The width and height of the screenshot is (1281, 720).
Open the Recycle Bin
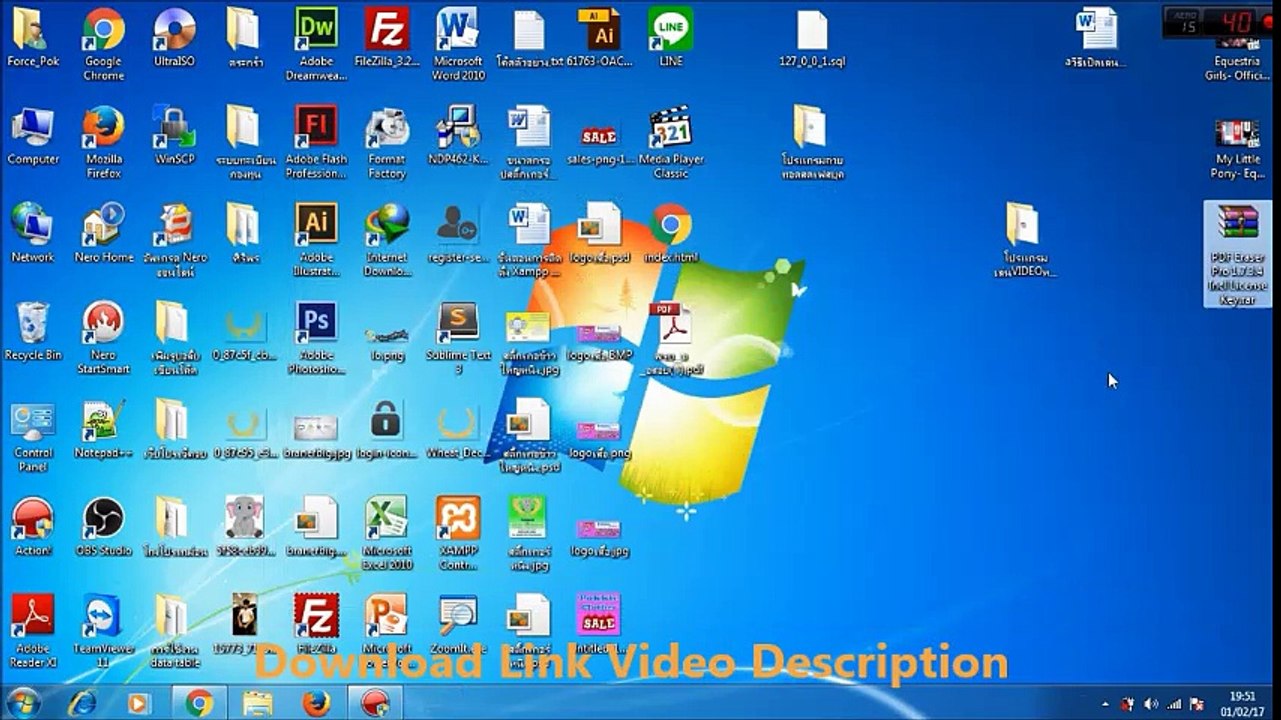click(x=33, y=332)
